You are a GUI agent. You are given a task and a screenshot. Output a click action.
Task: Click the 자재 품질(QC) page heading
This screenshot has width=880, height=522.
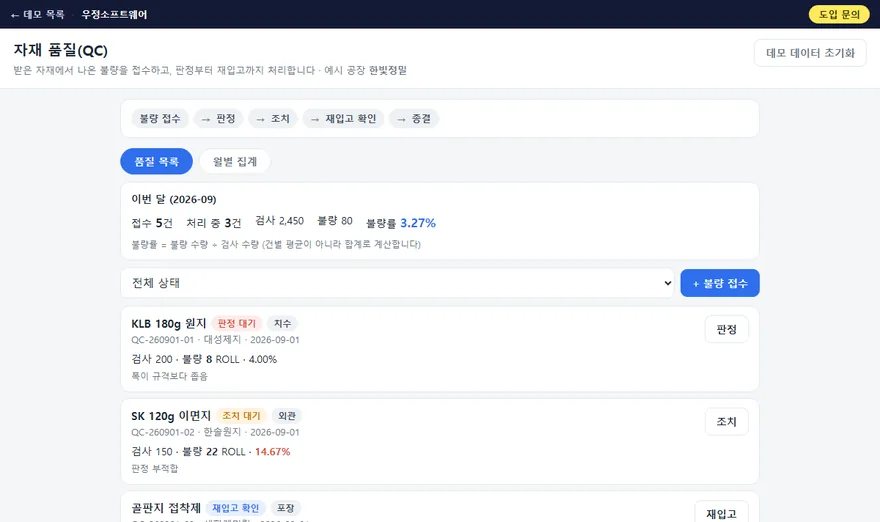pyautogui.click(x=61, y=50)
